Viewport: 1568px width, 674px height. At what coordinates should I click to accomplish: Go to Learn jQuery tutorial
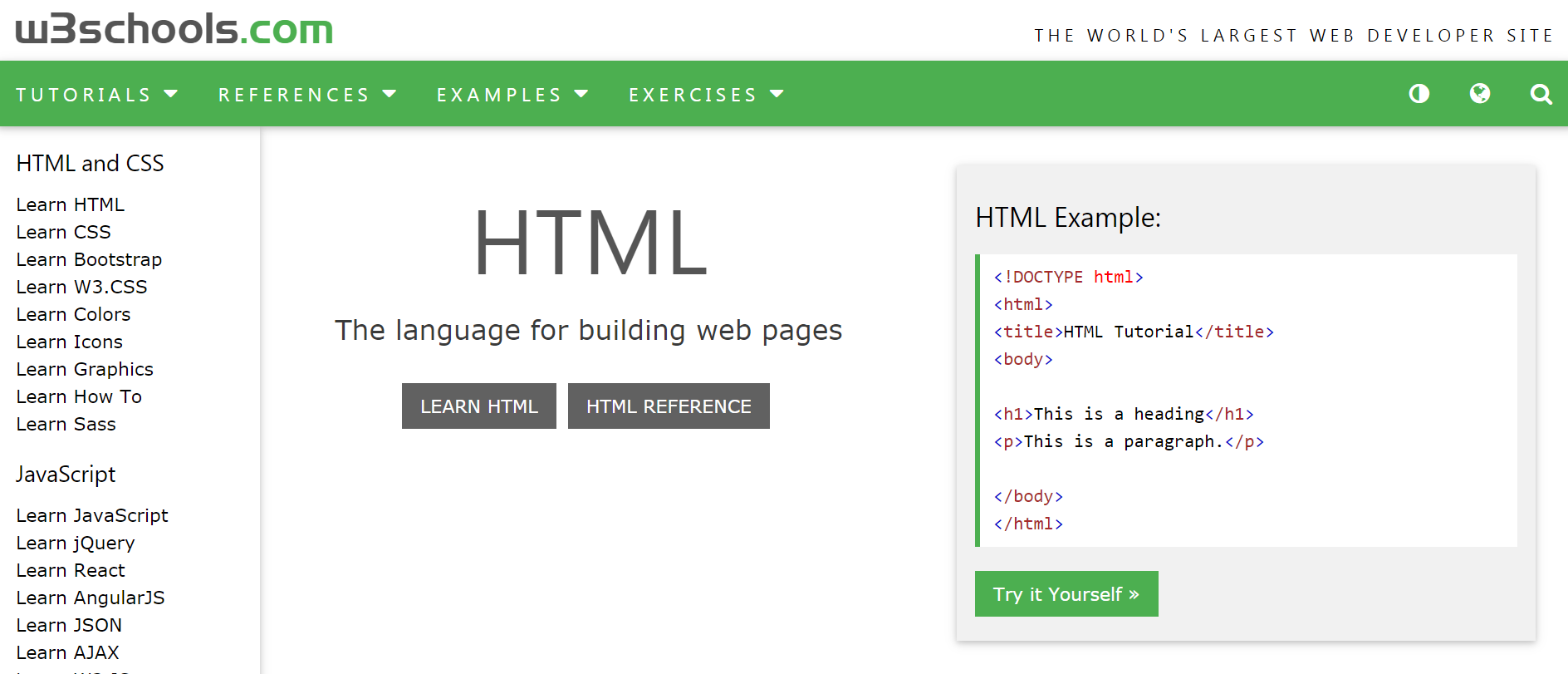click(x=76, y=543)
